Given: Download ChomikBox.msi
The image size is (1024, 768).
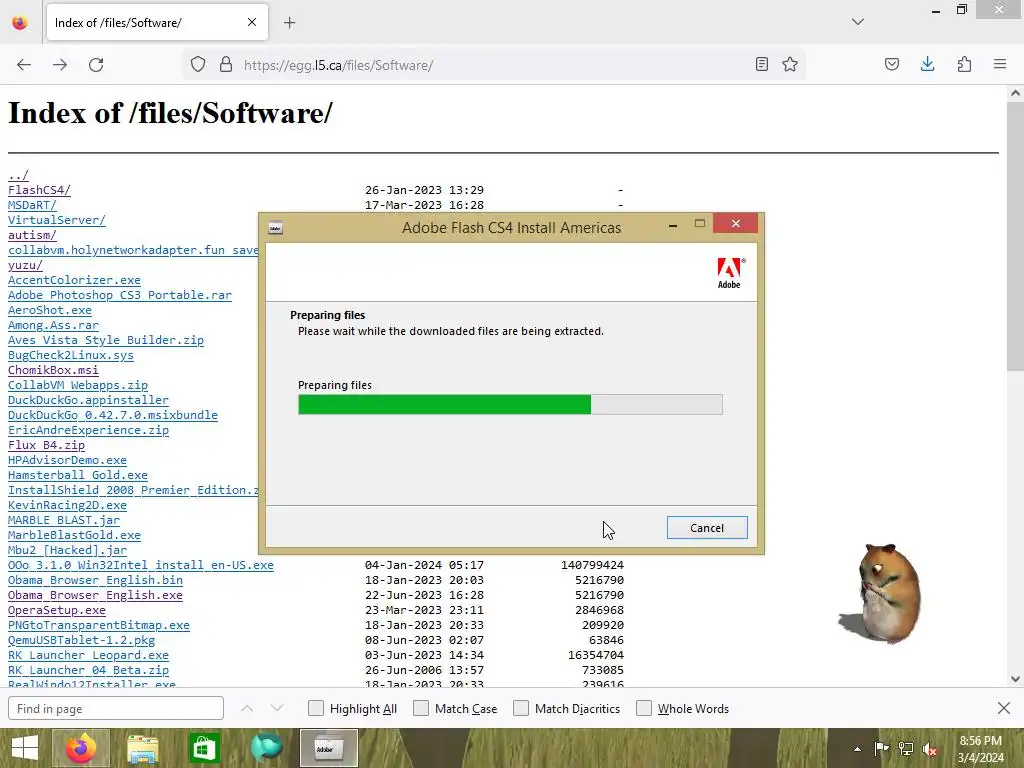Looking at the screenshot, I should tap(53, 370).
